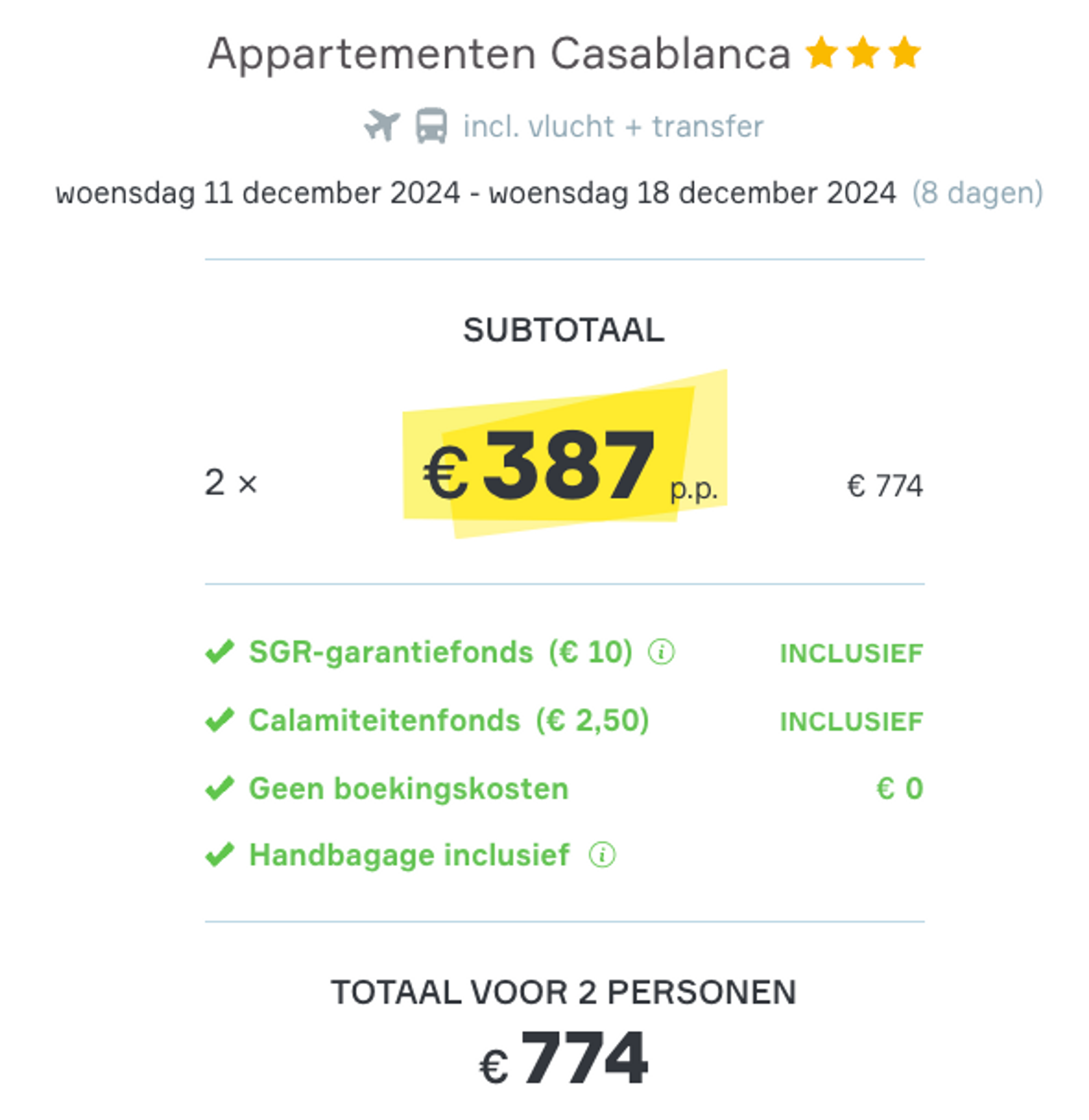
Task: Click the SGR-garantiefonds (€ 10) label
Action: pyautogui.click(x=441, y=652)
